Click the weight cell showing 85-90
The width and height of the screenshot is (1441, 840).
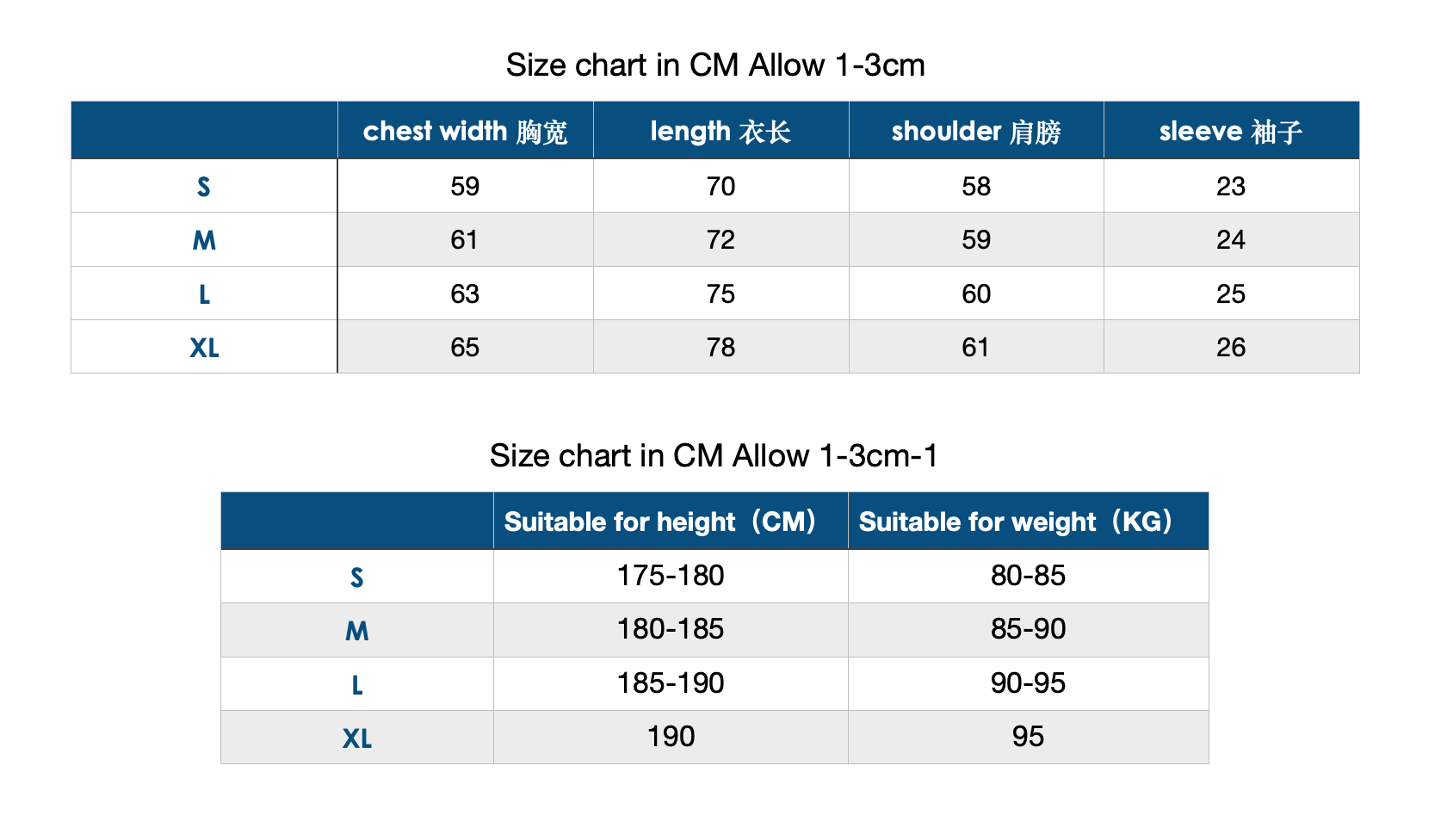[1028, 629]
